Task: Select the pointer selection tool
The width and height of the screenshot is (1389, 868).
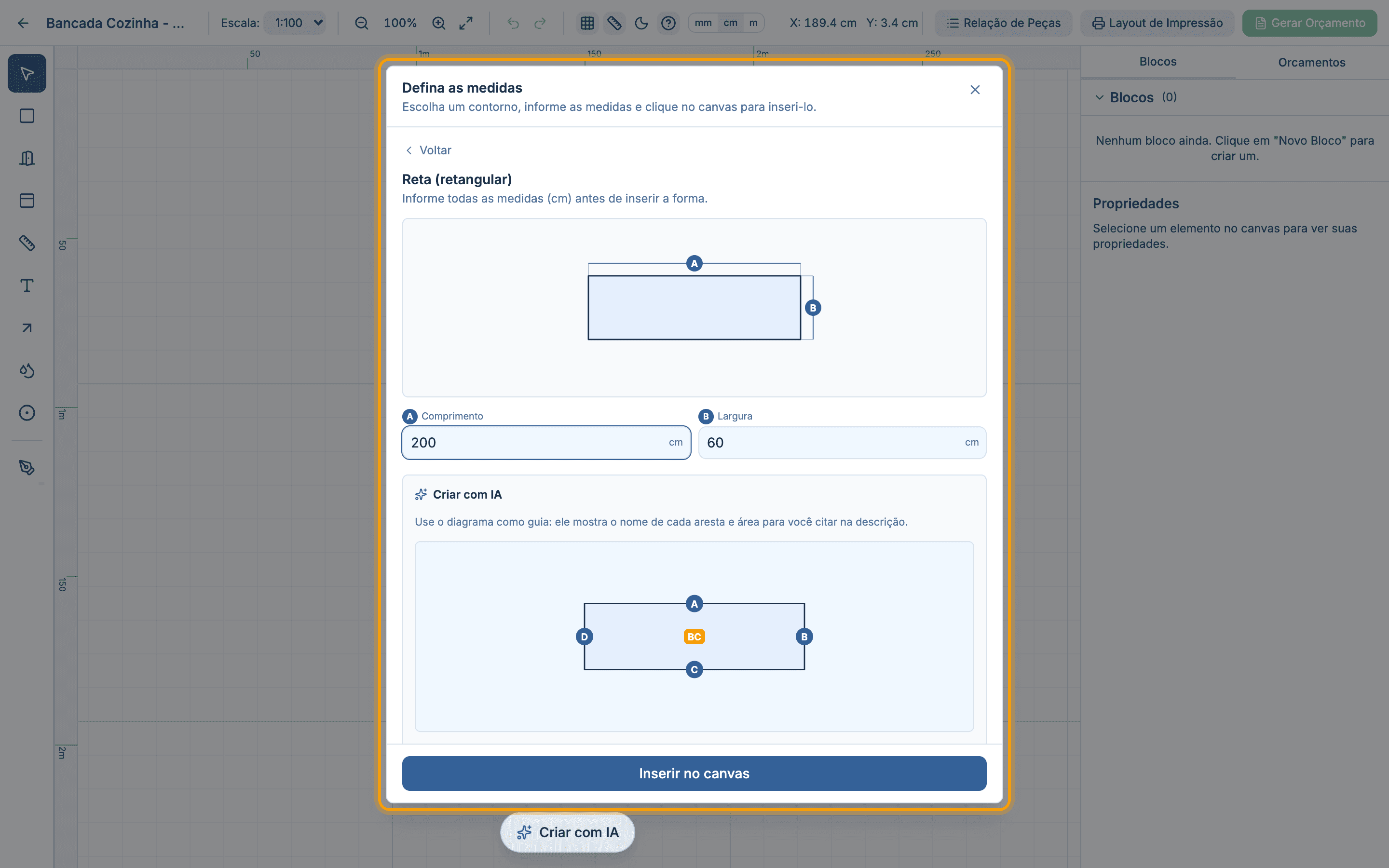Action: [27, 73]
